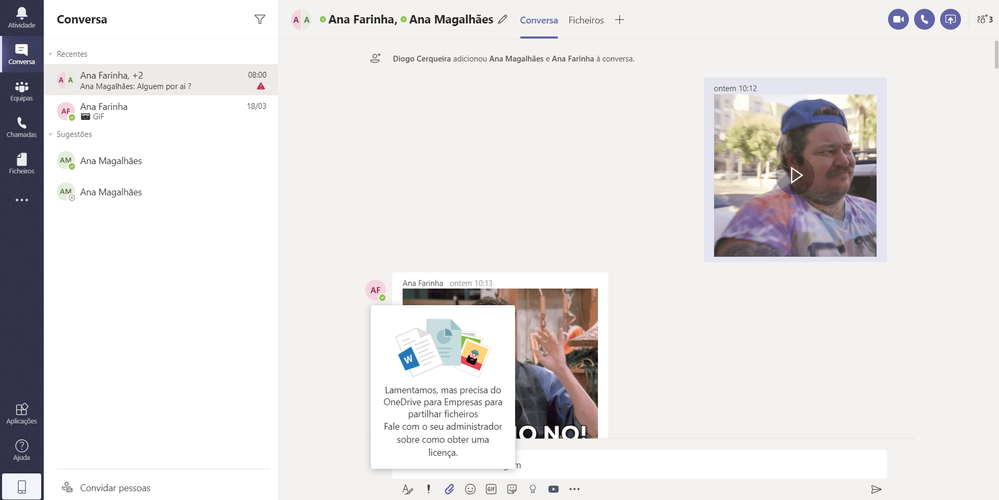This screenshot has height=500, width=999.
Task: Click the alert icon on group chat
Action: pyautogui.click(x=261, y=85)
